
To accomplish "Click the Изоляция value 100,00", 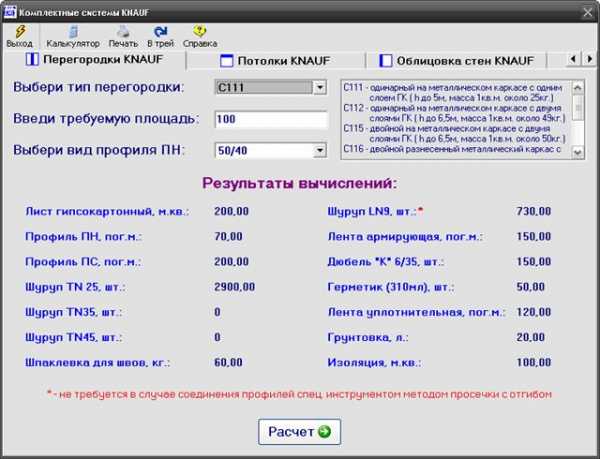I will click(x=534, y=362).
